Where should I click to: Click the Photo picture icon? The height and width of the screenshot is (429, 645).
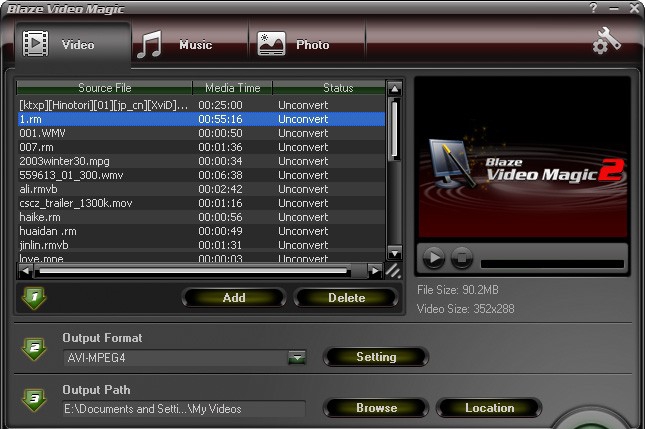271,44
